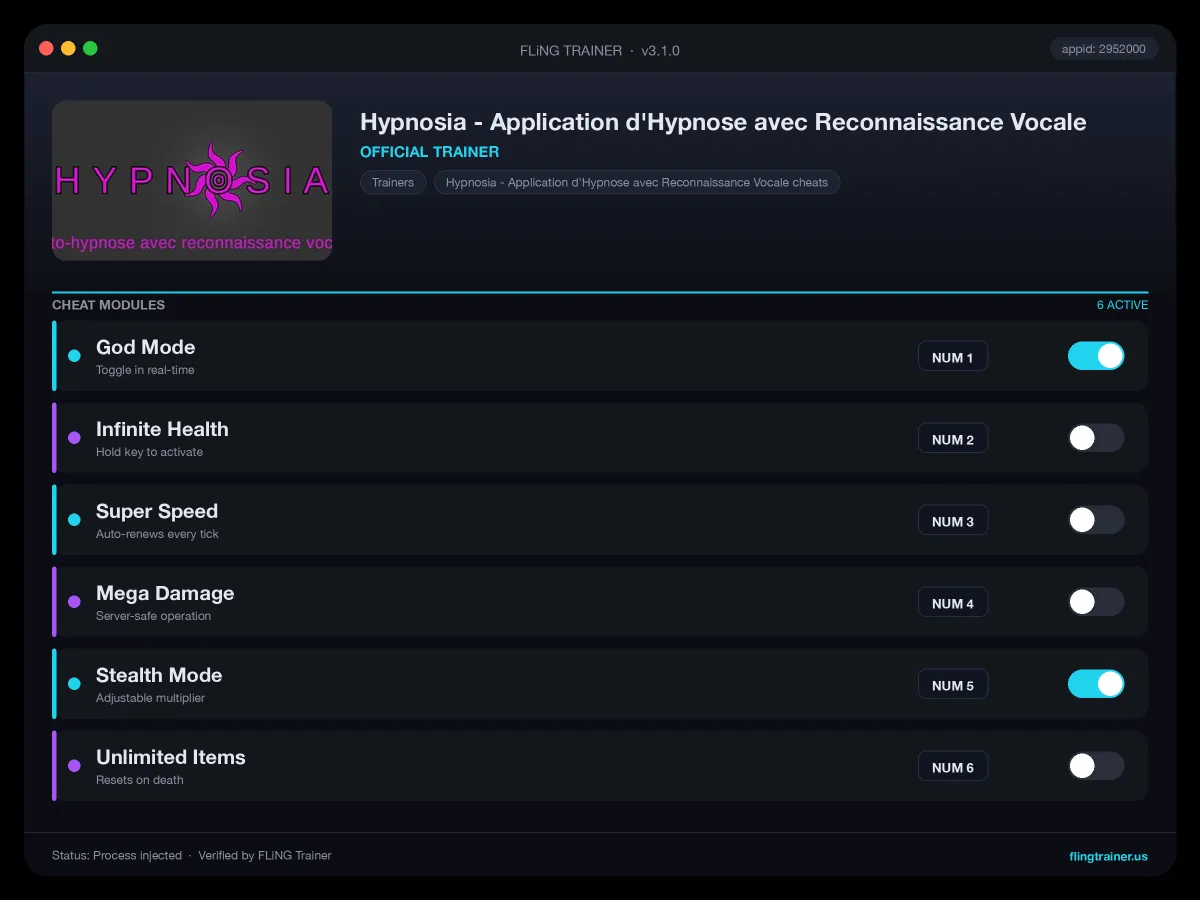Click the "6 ACTIVE" counter
Image resolution: width=1200 pixels, height=900 pixels.
pyautogui.click(x=1122, y=305)
